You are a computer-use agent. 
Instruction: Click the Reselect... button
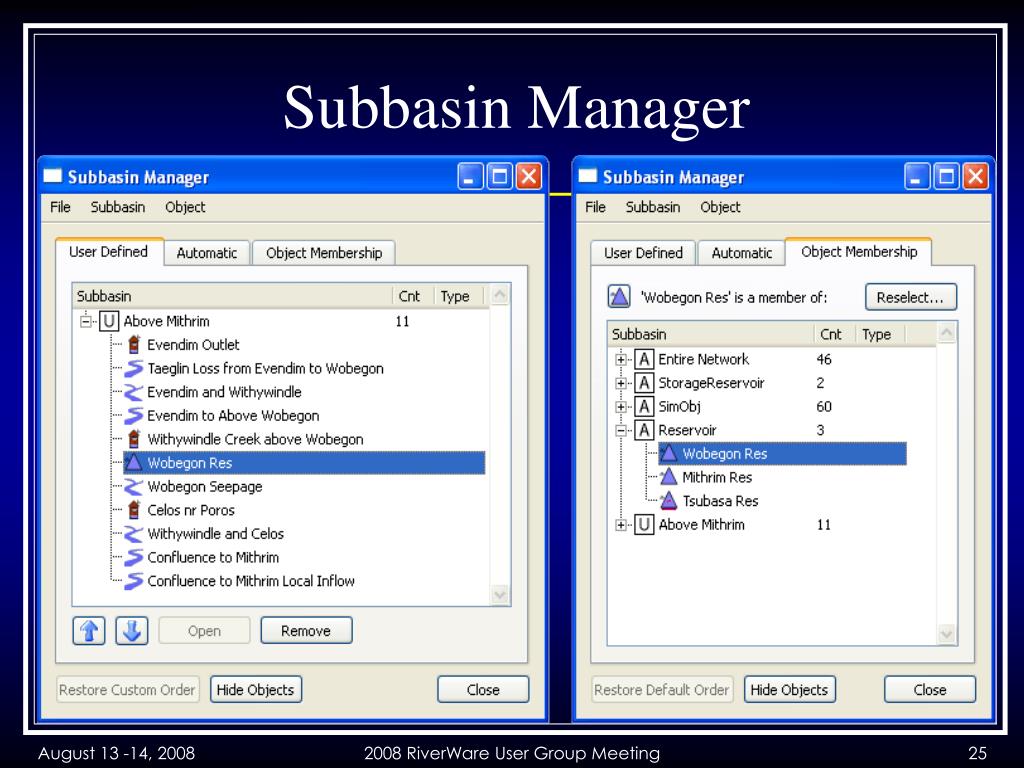[910, 297]
